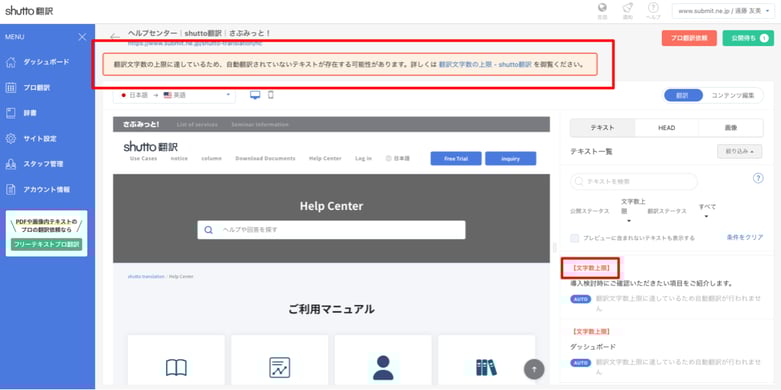Click the person silhouette card icon
The image size is (781, 390).
383,368
